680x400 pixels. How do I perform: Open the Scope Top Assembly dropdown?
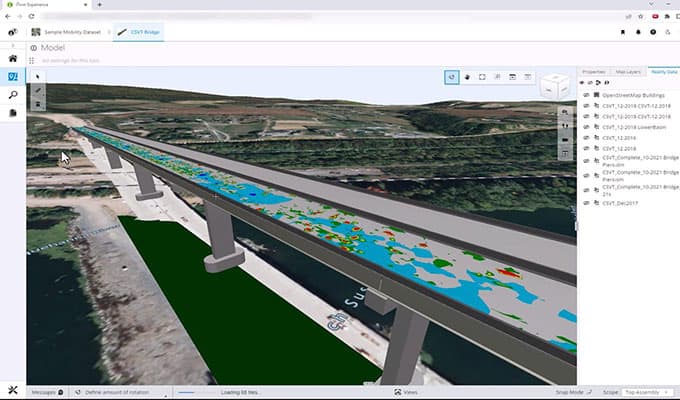pyautogui.click(x=649, y=392)
